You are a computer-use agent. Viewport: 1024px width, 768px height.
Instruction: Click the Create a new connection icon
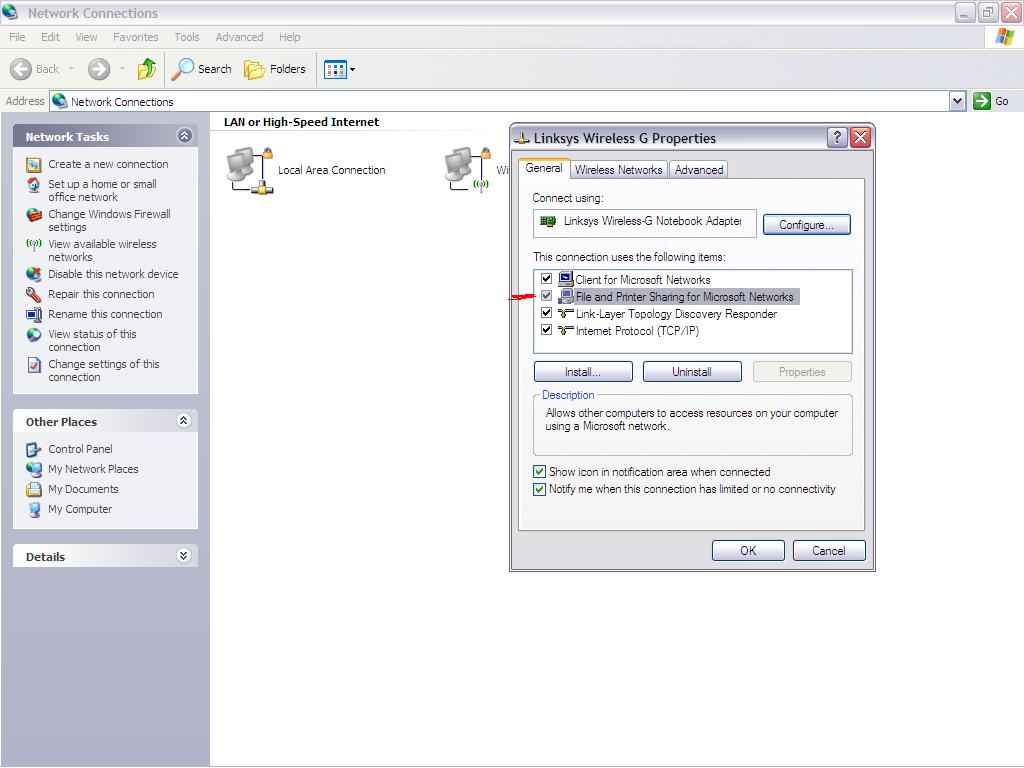[34, 165]
